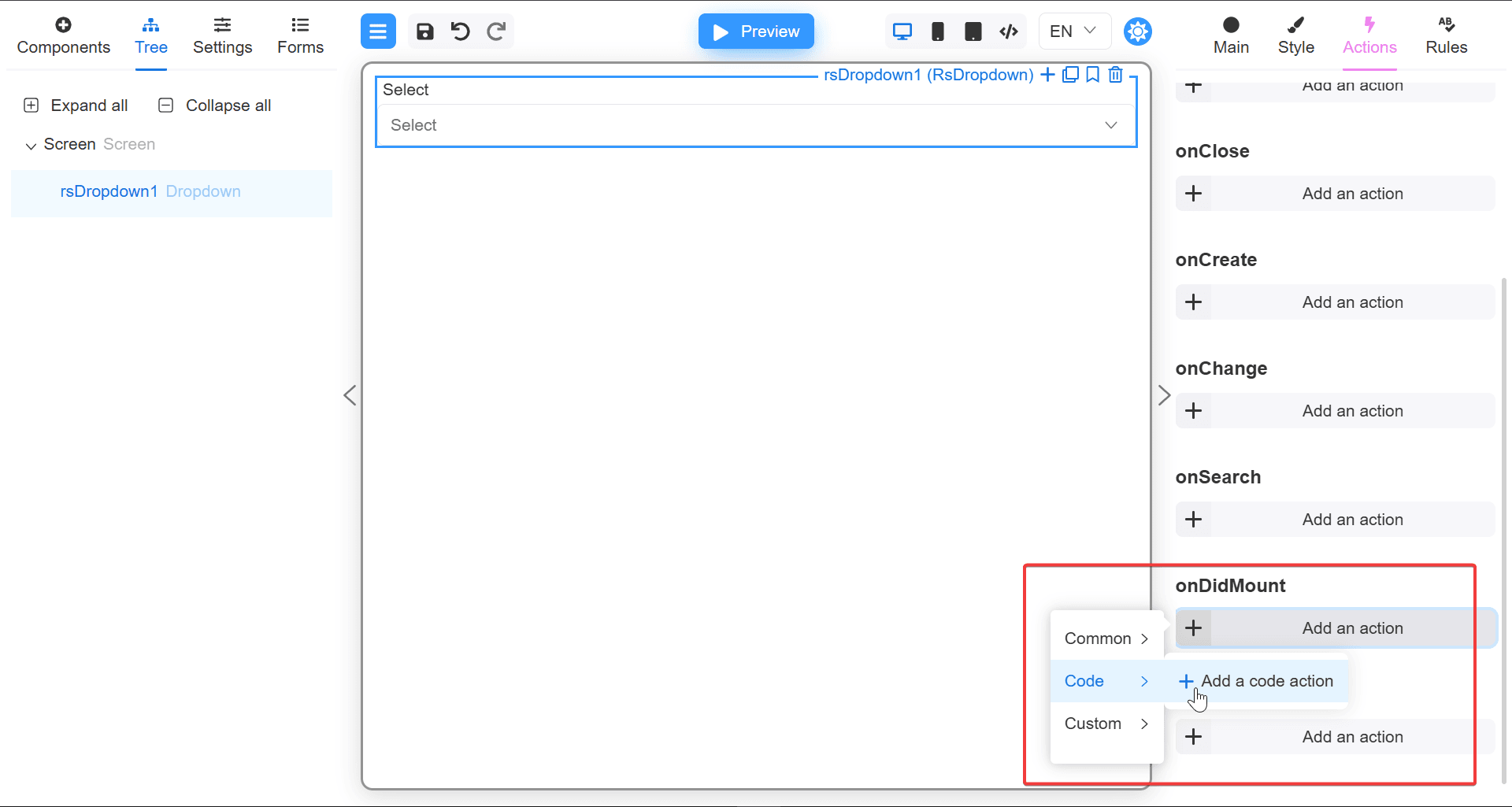The height and width of the screenshot is (807, 1512).
Task: Expand the Select dropdown on canvas
Action: click(x=756, y=125)
